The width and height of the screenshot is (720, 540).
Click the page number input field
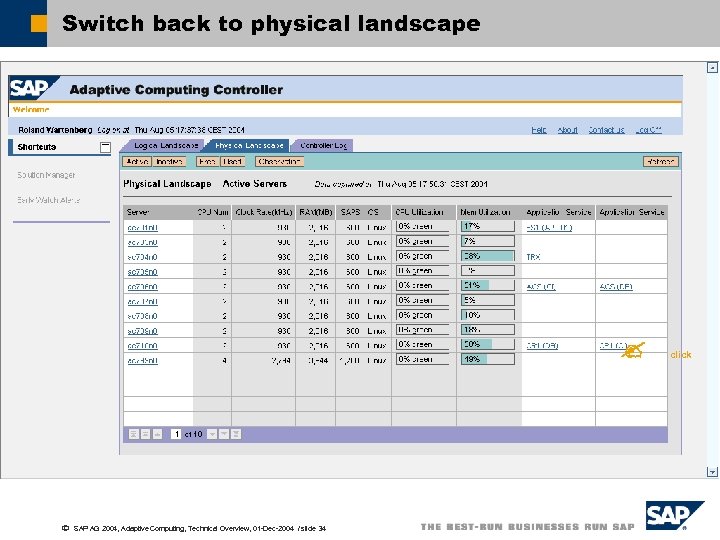pyautogui.click(x=176, y=434)
